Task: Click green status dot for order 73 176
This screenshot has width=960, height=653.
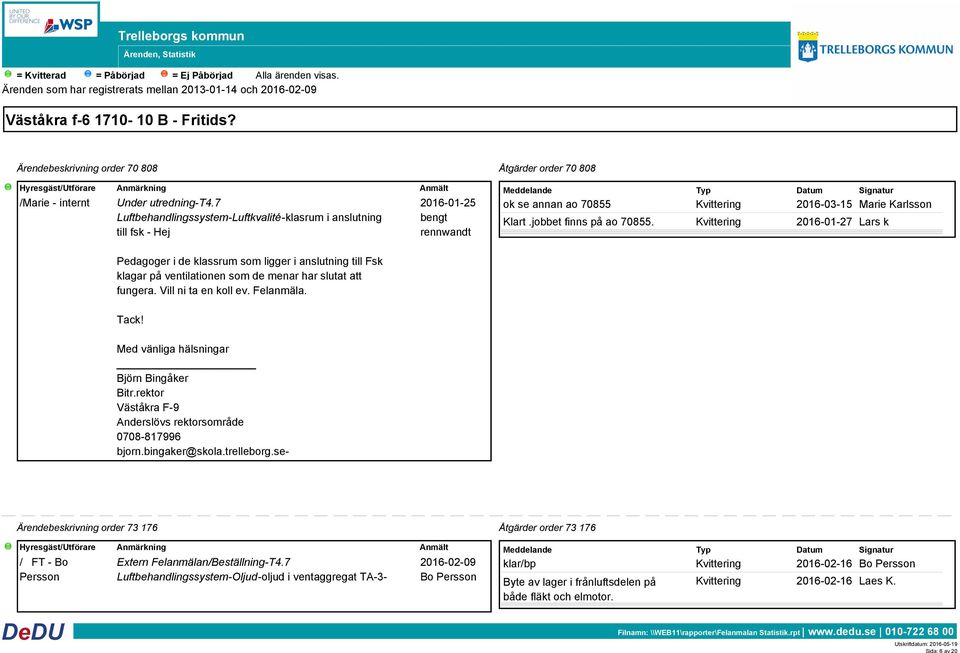Action: tap(8, 546)
